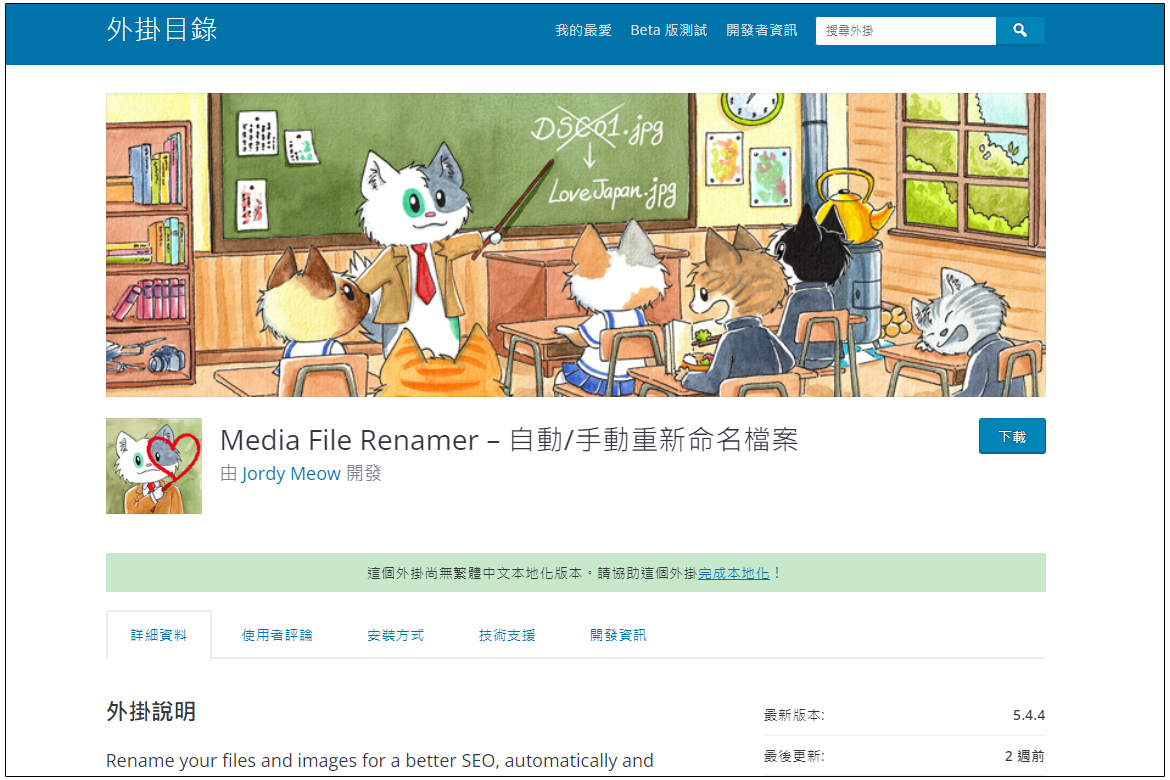Click the classroom cats banner image

point(575,245)
